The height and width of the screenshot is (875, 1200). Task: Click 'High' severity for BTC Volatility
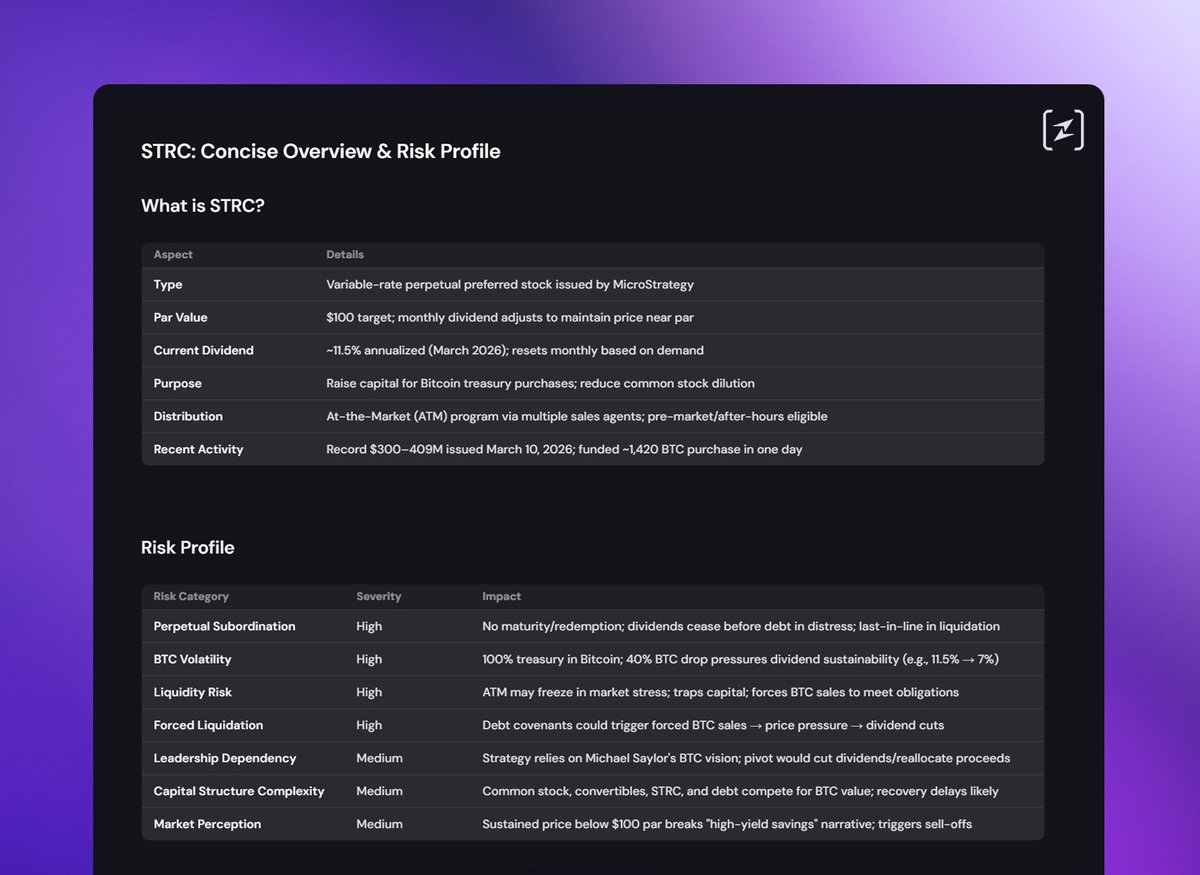point(369,660)
